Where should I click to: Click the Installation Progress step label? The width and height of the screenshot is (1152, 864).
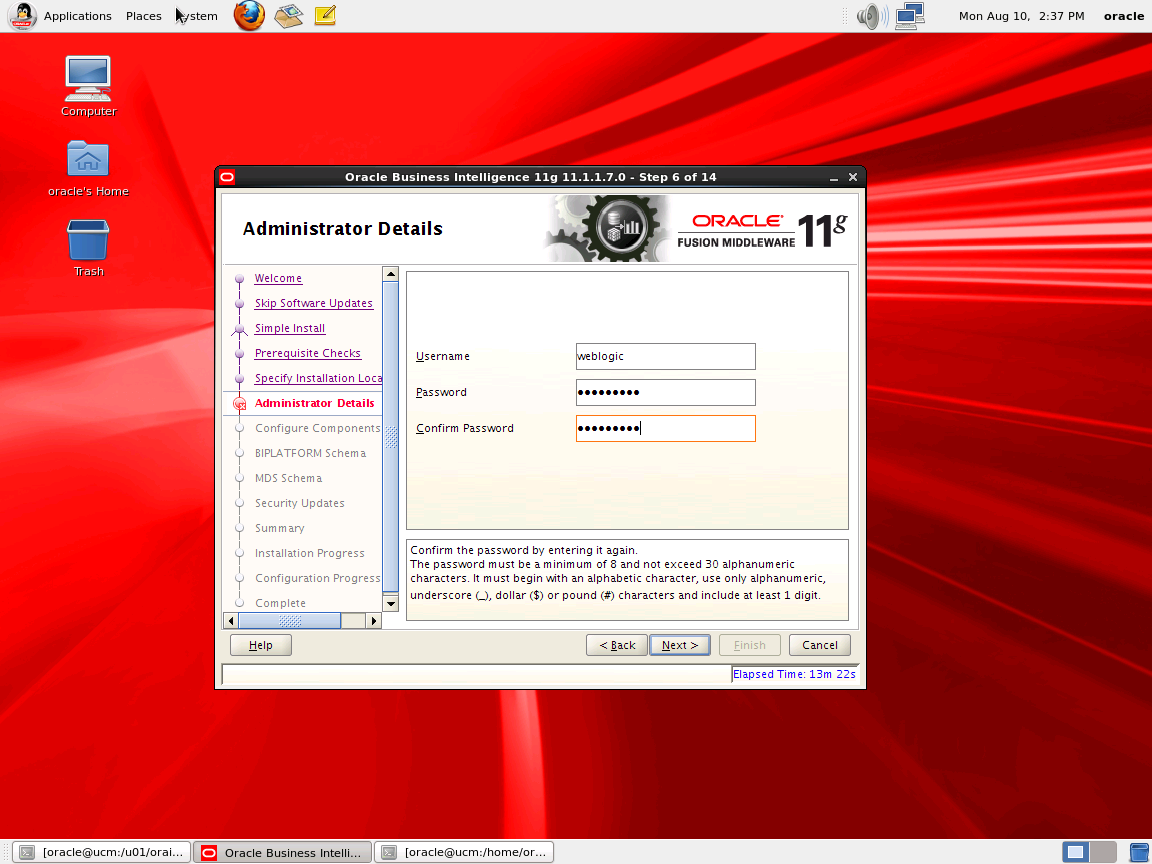309,553
